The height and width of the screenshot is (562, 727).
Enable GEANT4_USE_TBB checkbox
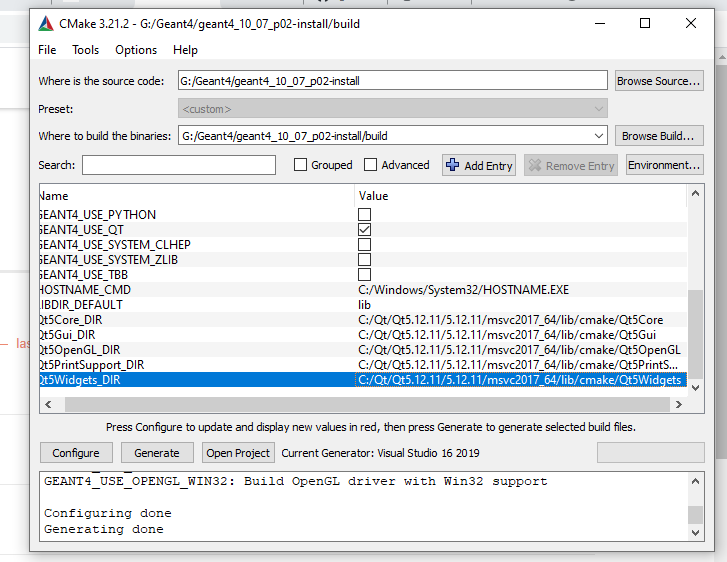(364, 275)
